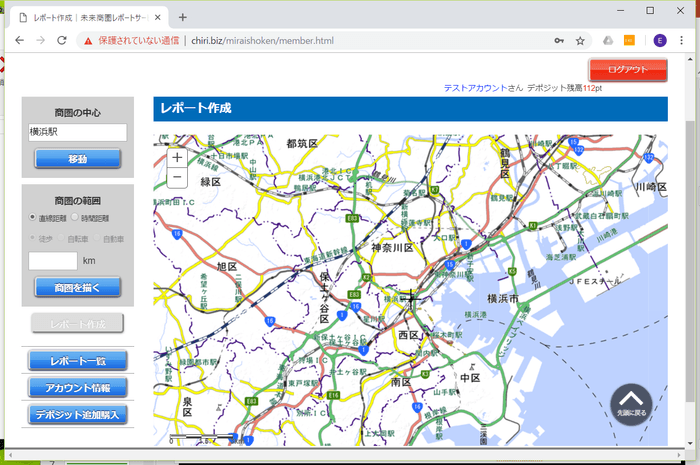The image size is (700, 465).
Task: Click the km distance input field
Action: [x=53, y=261]
